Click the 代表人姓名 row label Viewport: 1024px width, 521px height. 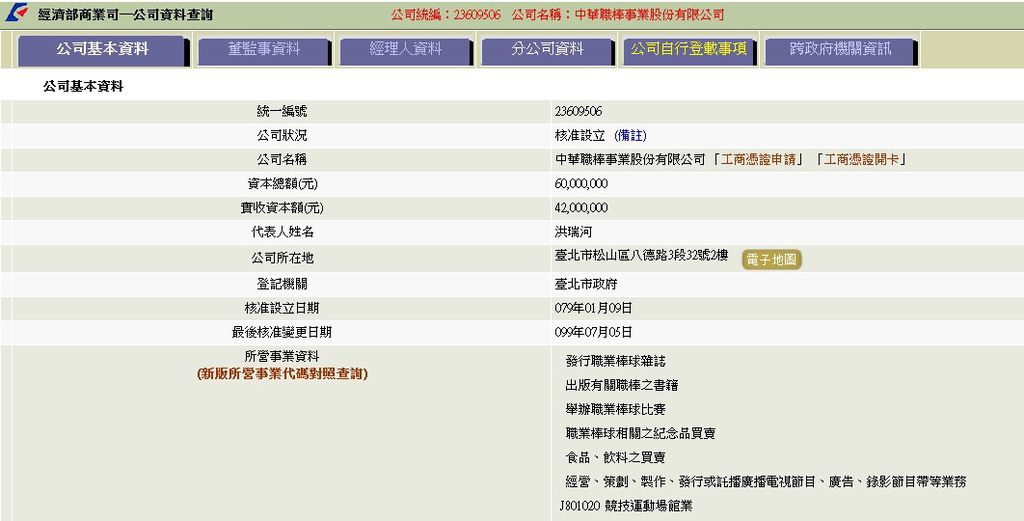[281, 232]
